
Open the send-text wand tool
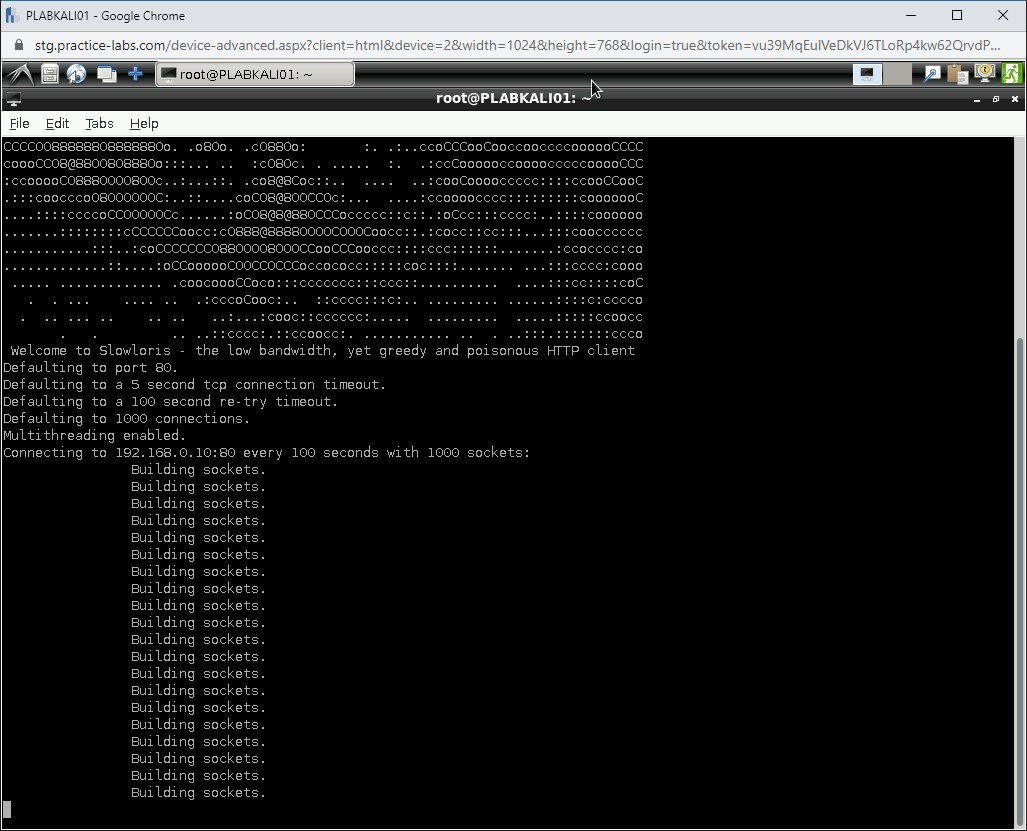[x=933, y=73]
